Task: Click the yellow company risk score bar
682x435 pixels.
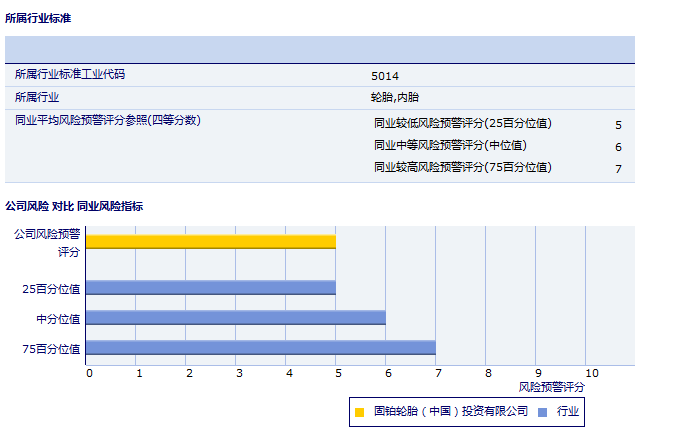Action: click(210, 241)
